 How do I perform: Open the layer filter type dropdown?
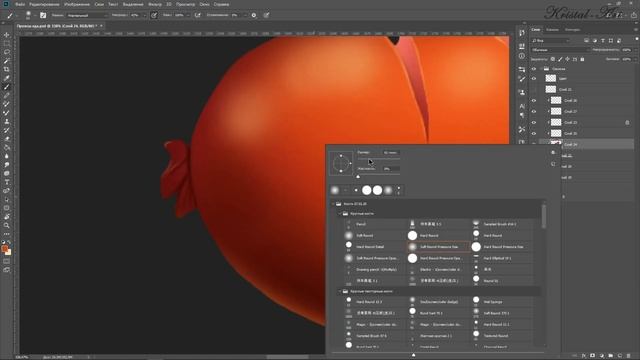[x=551, y=41]
